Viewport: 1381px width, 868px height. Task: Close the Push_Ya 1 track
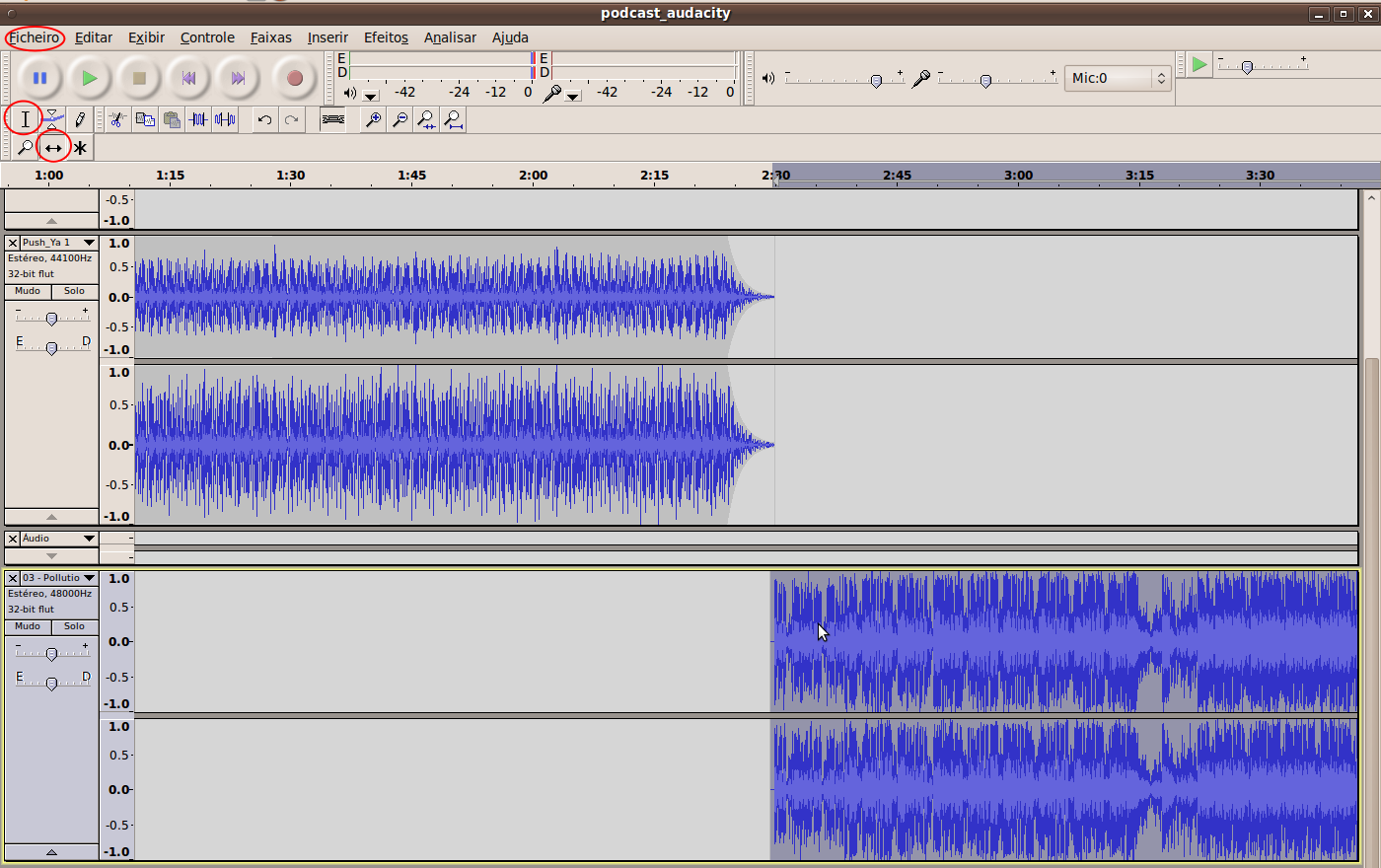tap(13, 243)
